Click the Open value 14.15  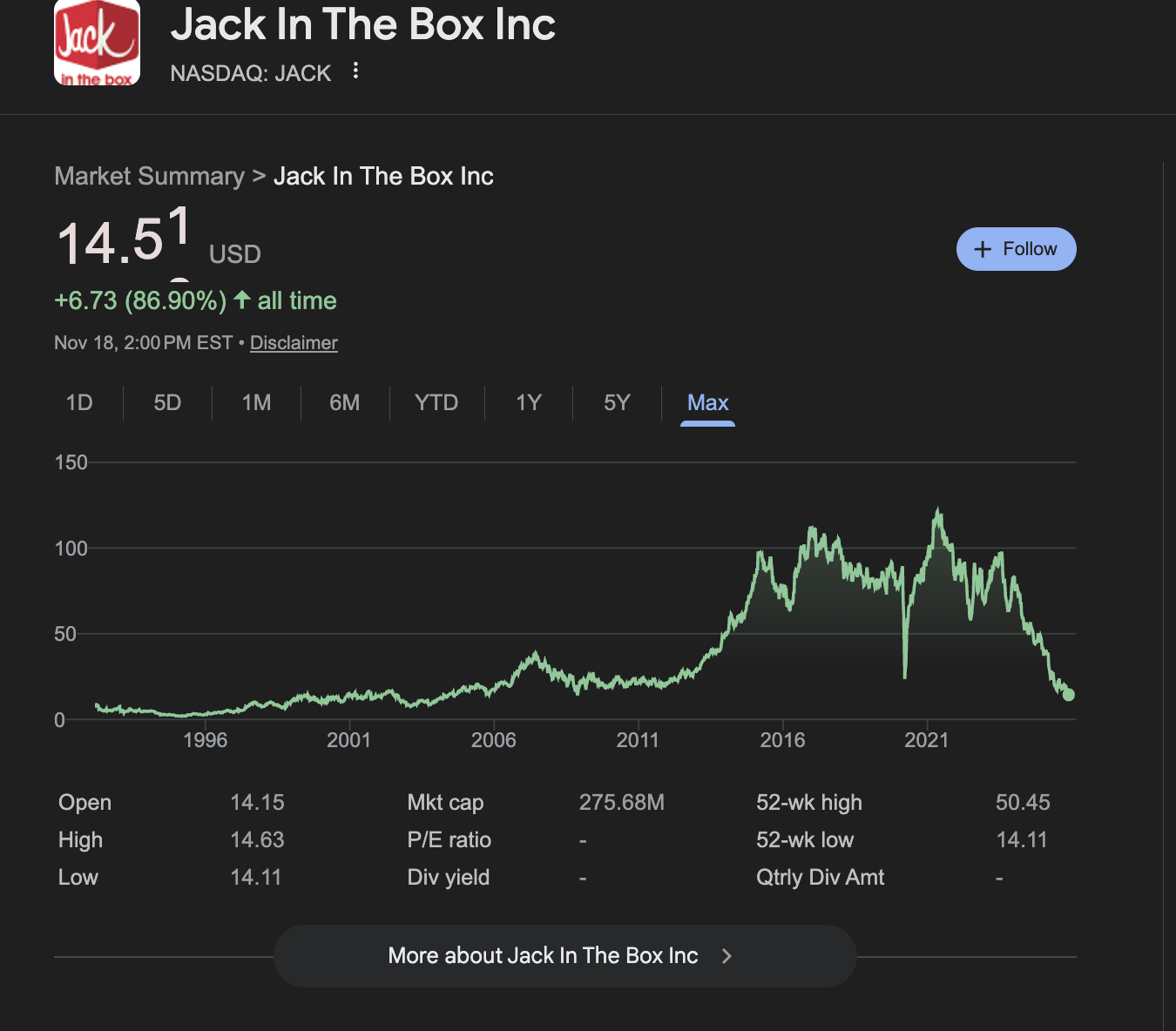(257, 802)
